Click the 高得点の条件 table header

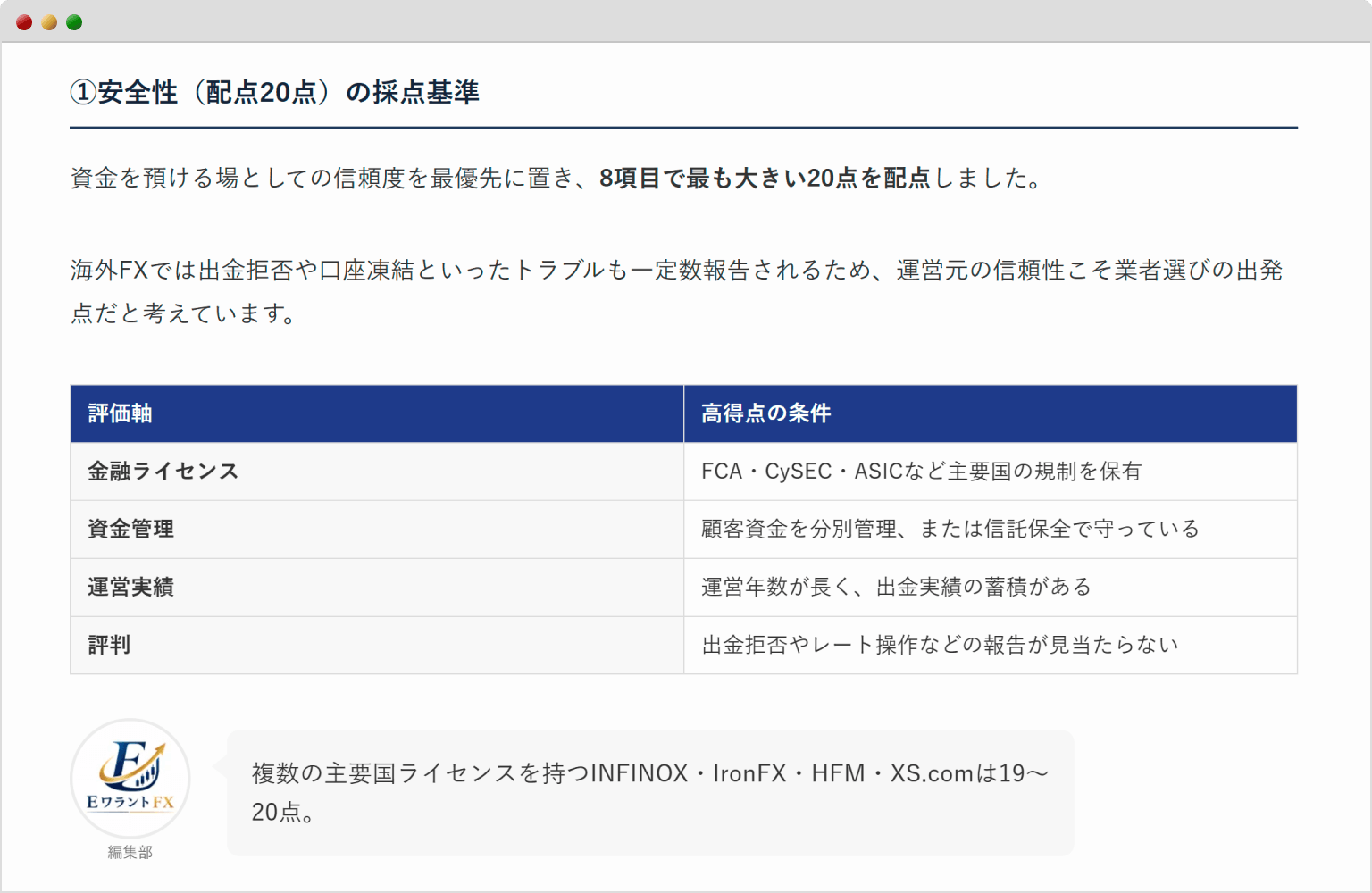point(991,413)
